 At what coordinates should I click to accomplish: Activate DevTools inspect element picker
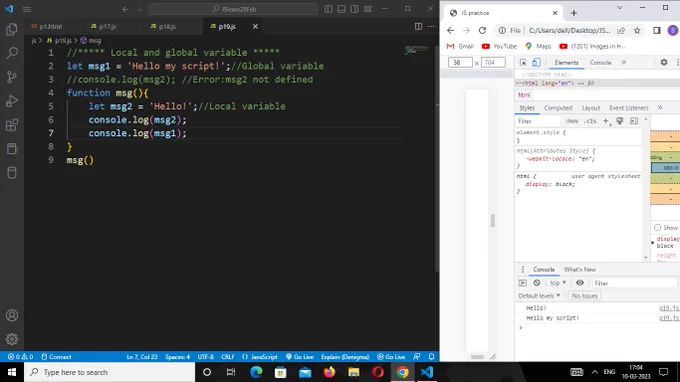pyautogui.click(x=523, y=62)
